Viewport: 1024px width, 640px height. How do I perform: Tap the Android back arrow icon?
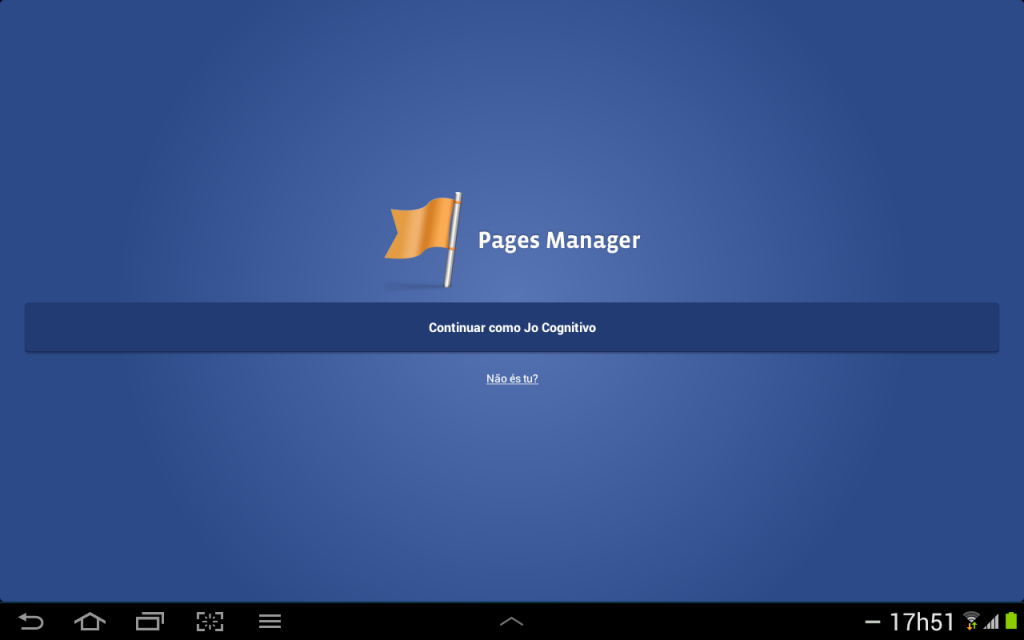coord(30,621)
